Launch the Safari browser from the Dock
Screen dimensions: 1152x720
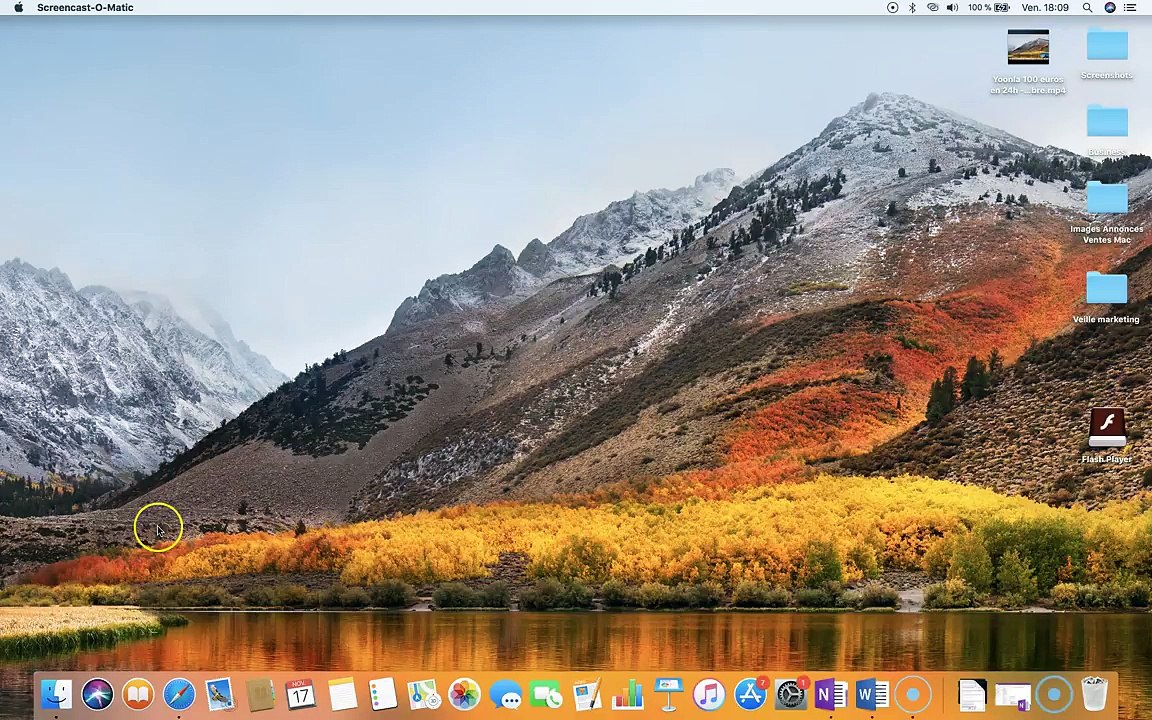point(179,694)
